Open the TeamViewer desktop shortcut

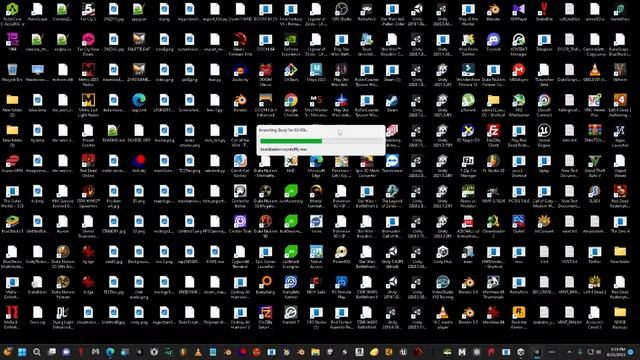(x=392, y=164)
